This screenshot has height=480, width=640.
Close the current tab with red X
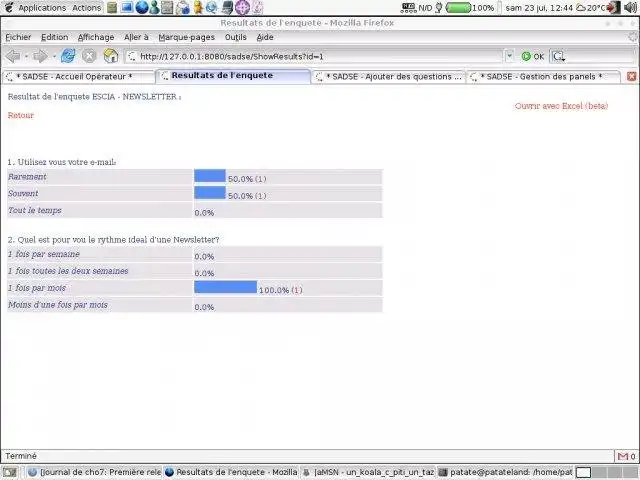(631, 76)
